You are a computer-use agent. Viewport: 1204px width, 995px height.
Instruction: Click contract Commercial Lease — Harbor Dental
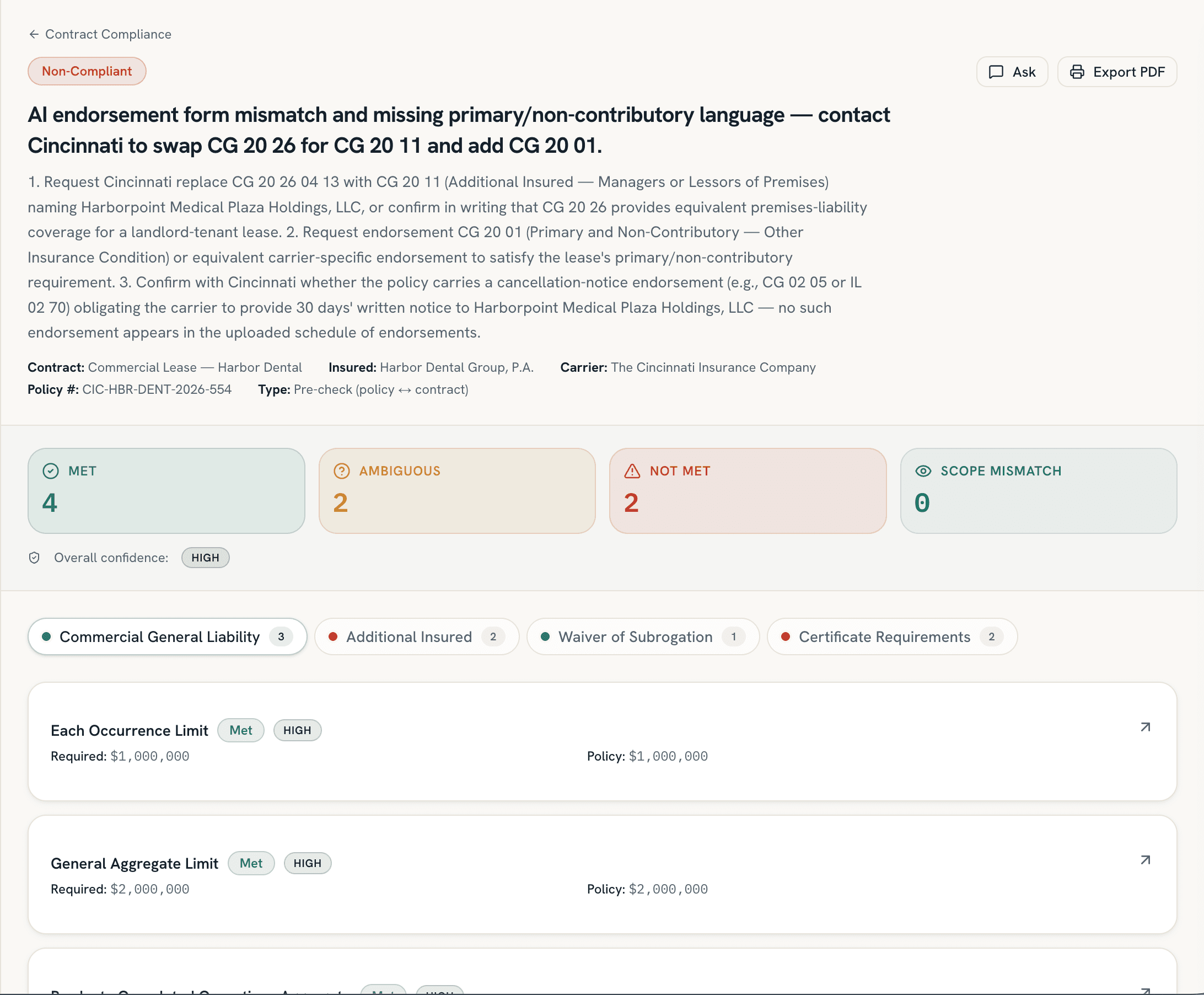[x=195, y=367]
